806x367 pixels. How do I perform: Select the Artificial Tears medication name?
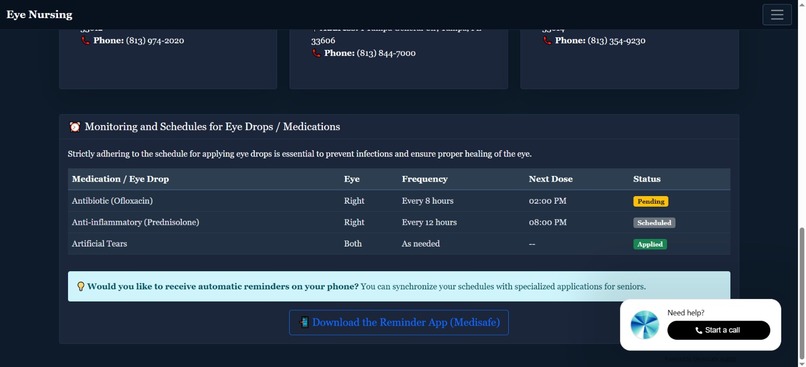(99, 244)
